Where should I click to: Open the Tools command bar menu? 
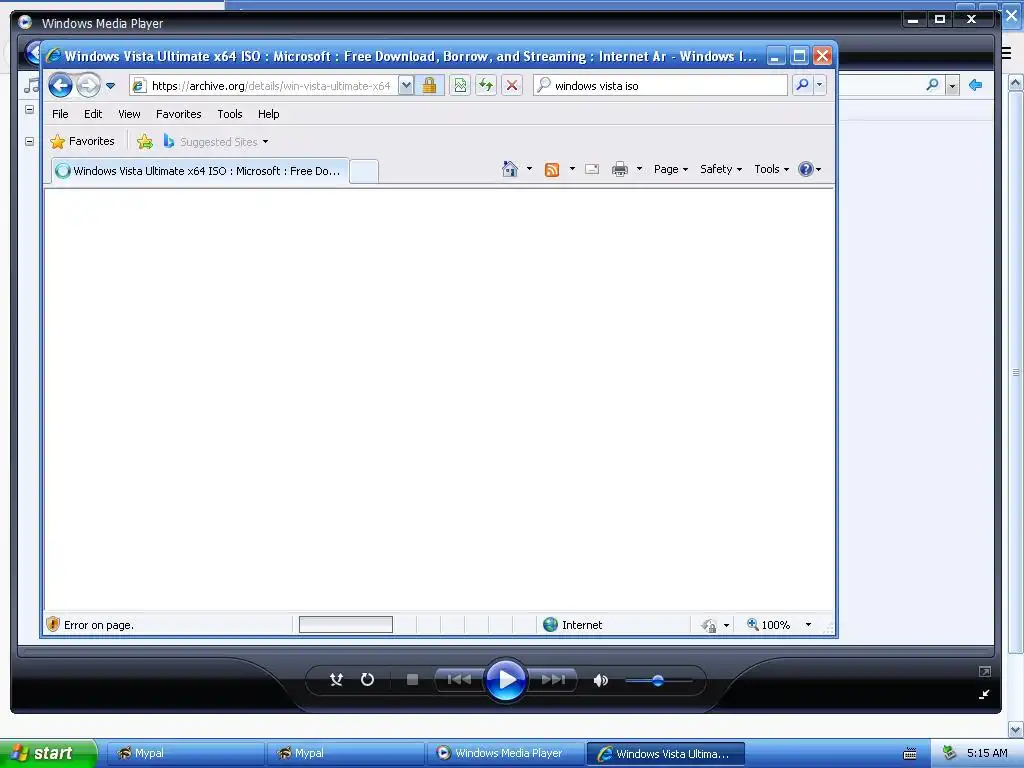click(x=771, y=169)
